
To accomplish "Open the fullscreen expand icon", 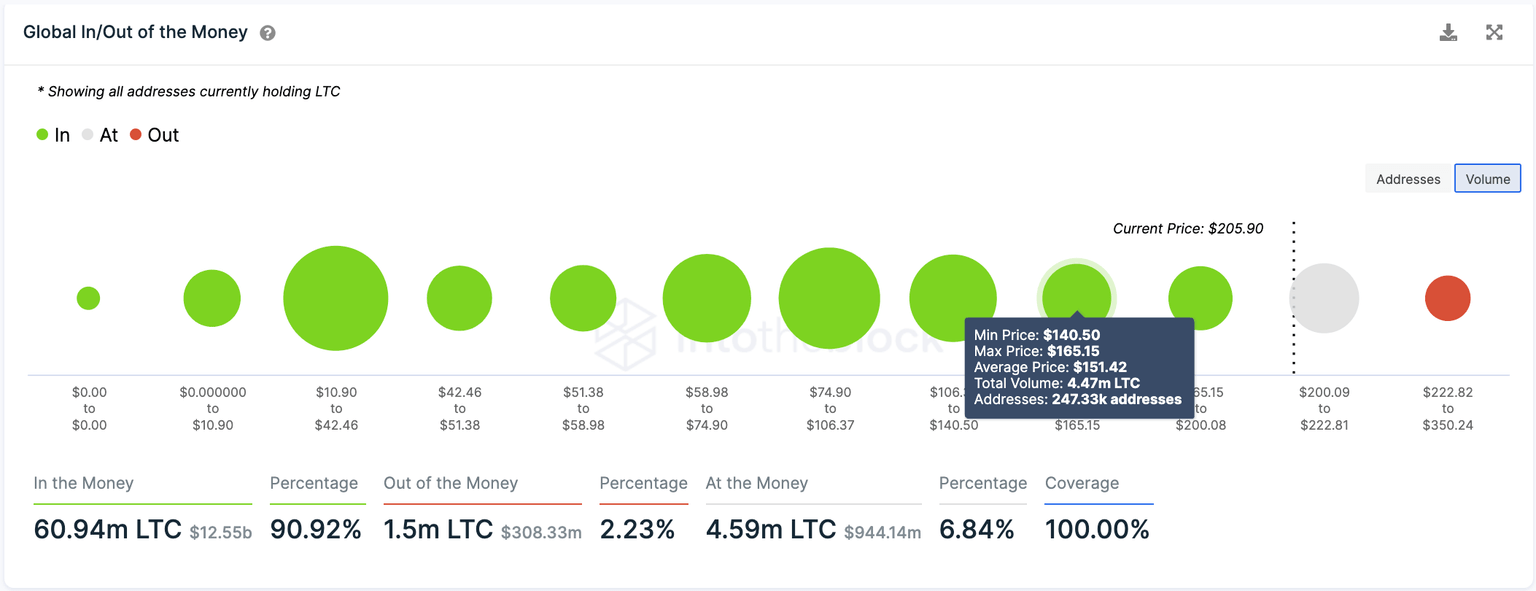I will click(1494, 31).
